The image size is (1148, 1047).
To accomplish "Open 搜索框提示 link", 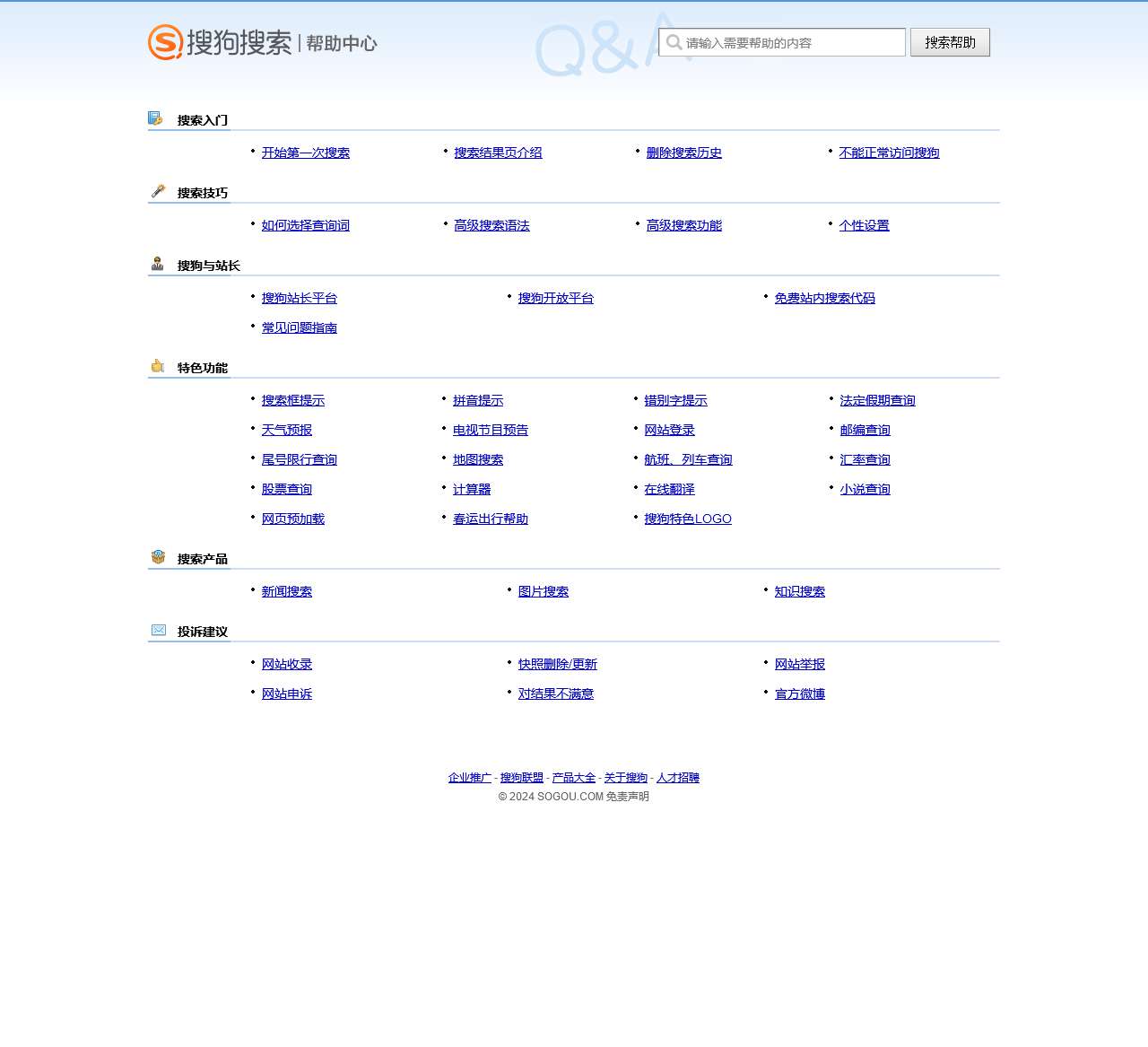I will click(x=293, y=400).
